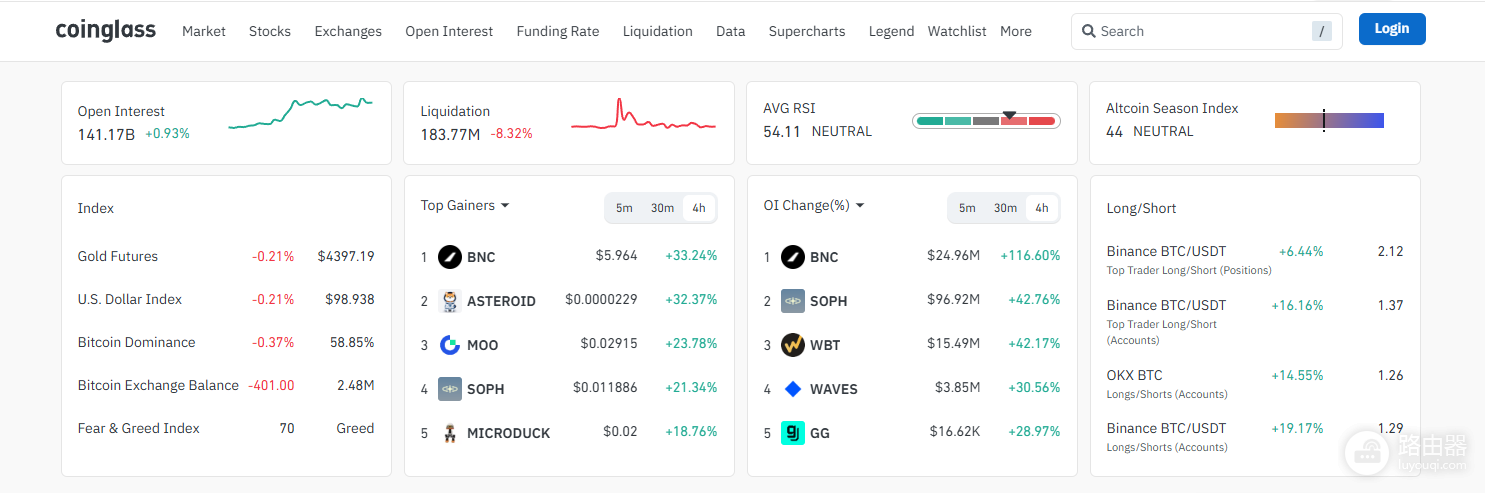Screen dimensions: 1485x493
Task: Open the Liquidation menu
Action: point(658,31)
